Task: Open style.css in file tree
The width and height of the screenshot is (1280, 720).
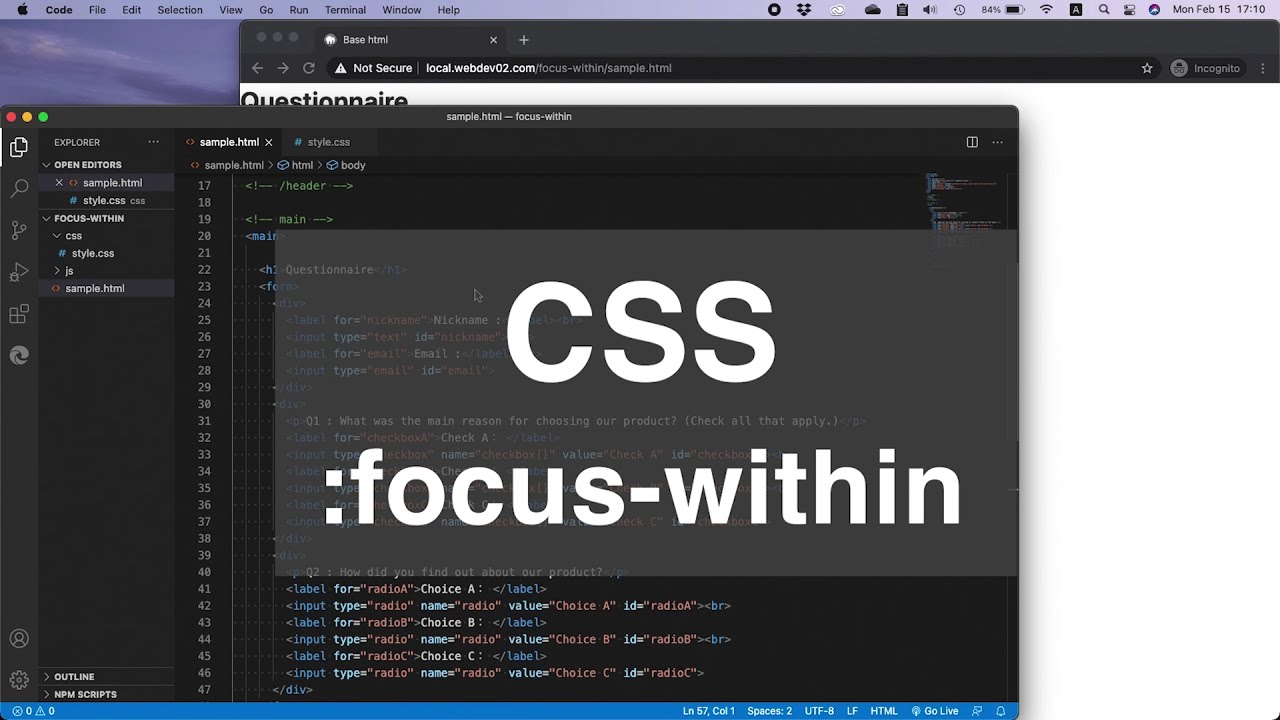Action: 92,253
